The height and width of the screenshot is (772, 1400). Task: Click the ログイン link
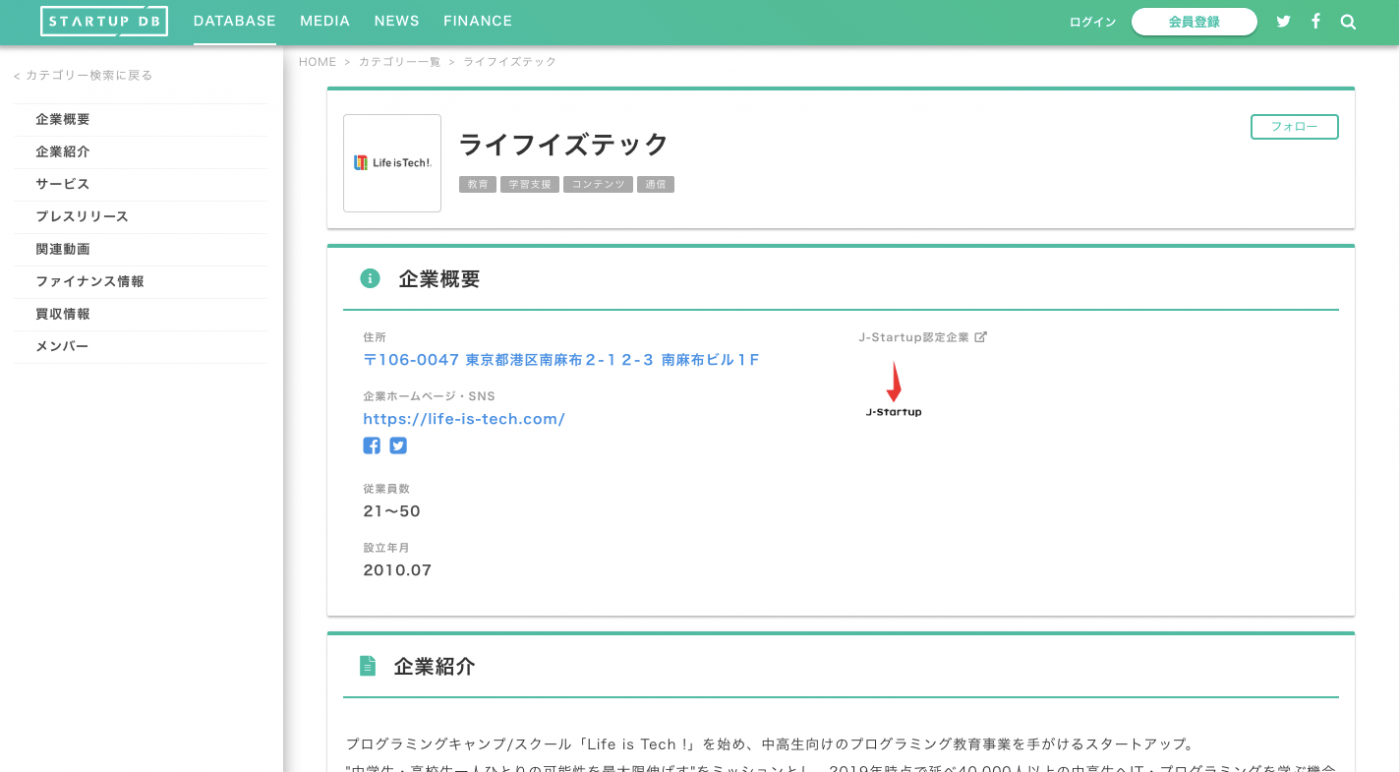click(1092, 22)
